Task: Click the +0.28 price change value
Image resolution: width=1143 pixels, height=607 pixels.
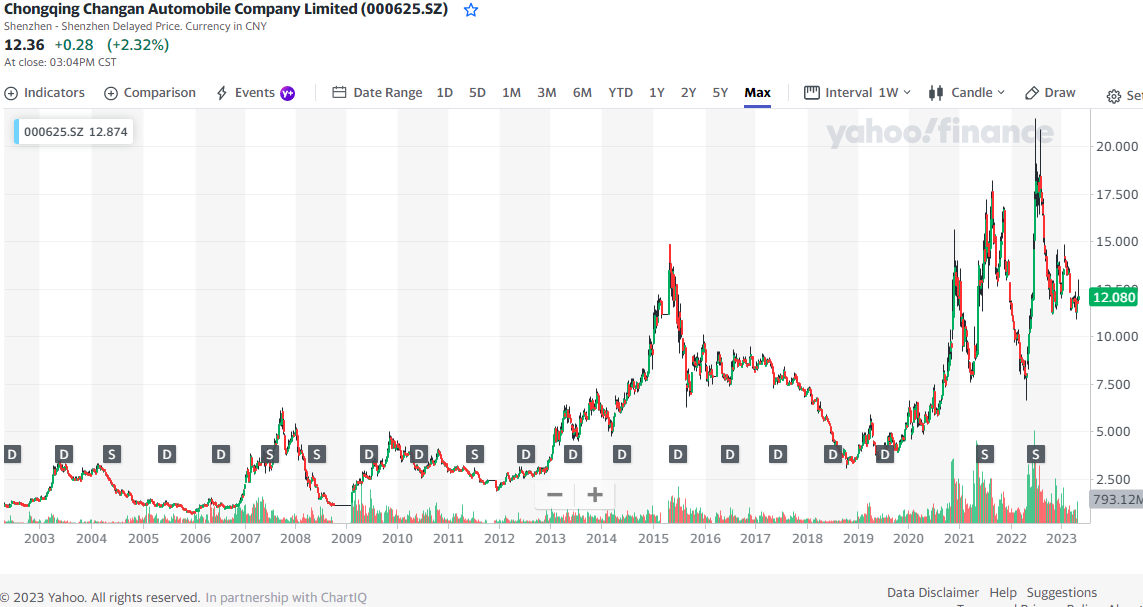Action: point(74,44)
